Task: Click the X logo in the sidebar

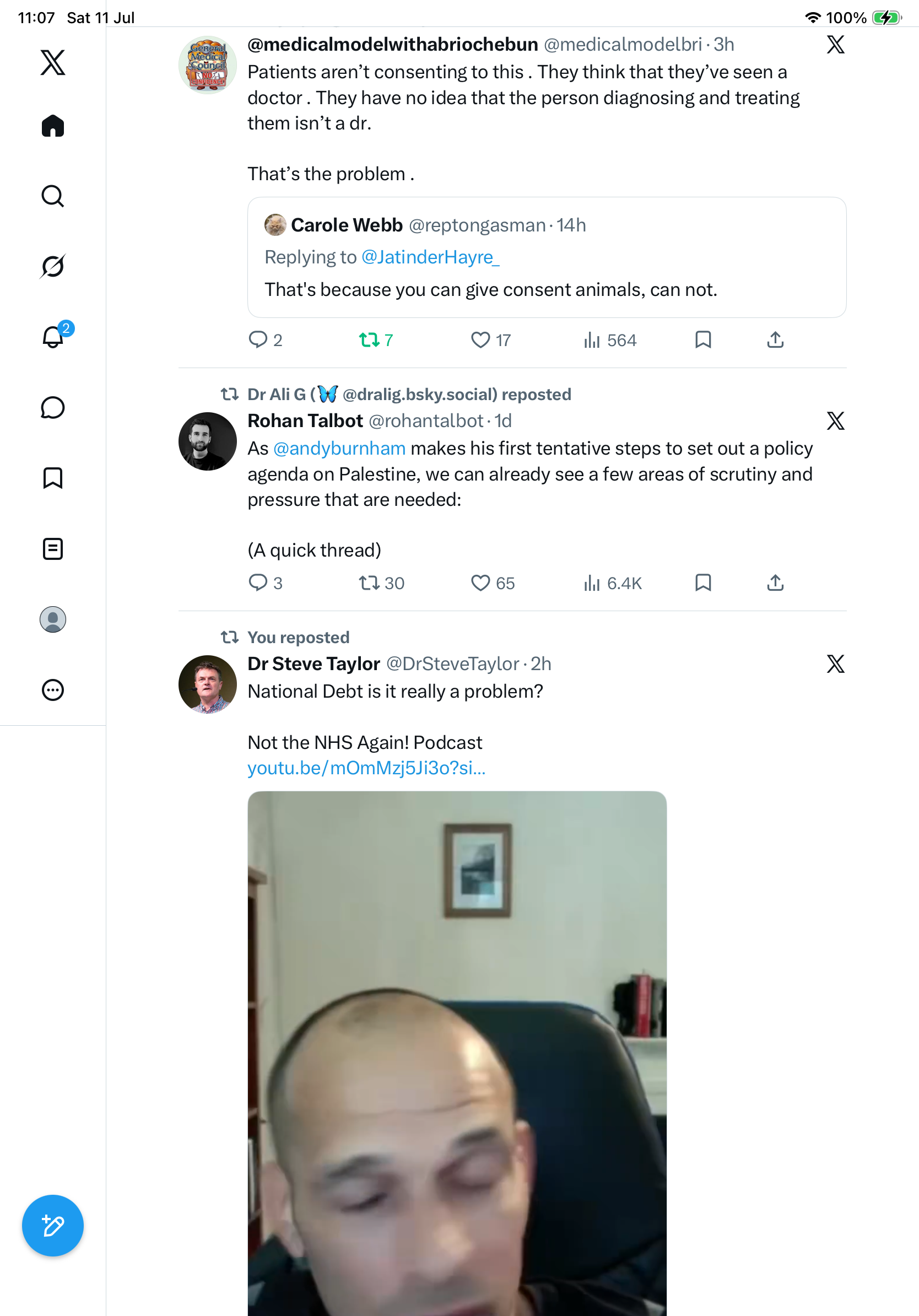Action: 53,62
